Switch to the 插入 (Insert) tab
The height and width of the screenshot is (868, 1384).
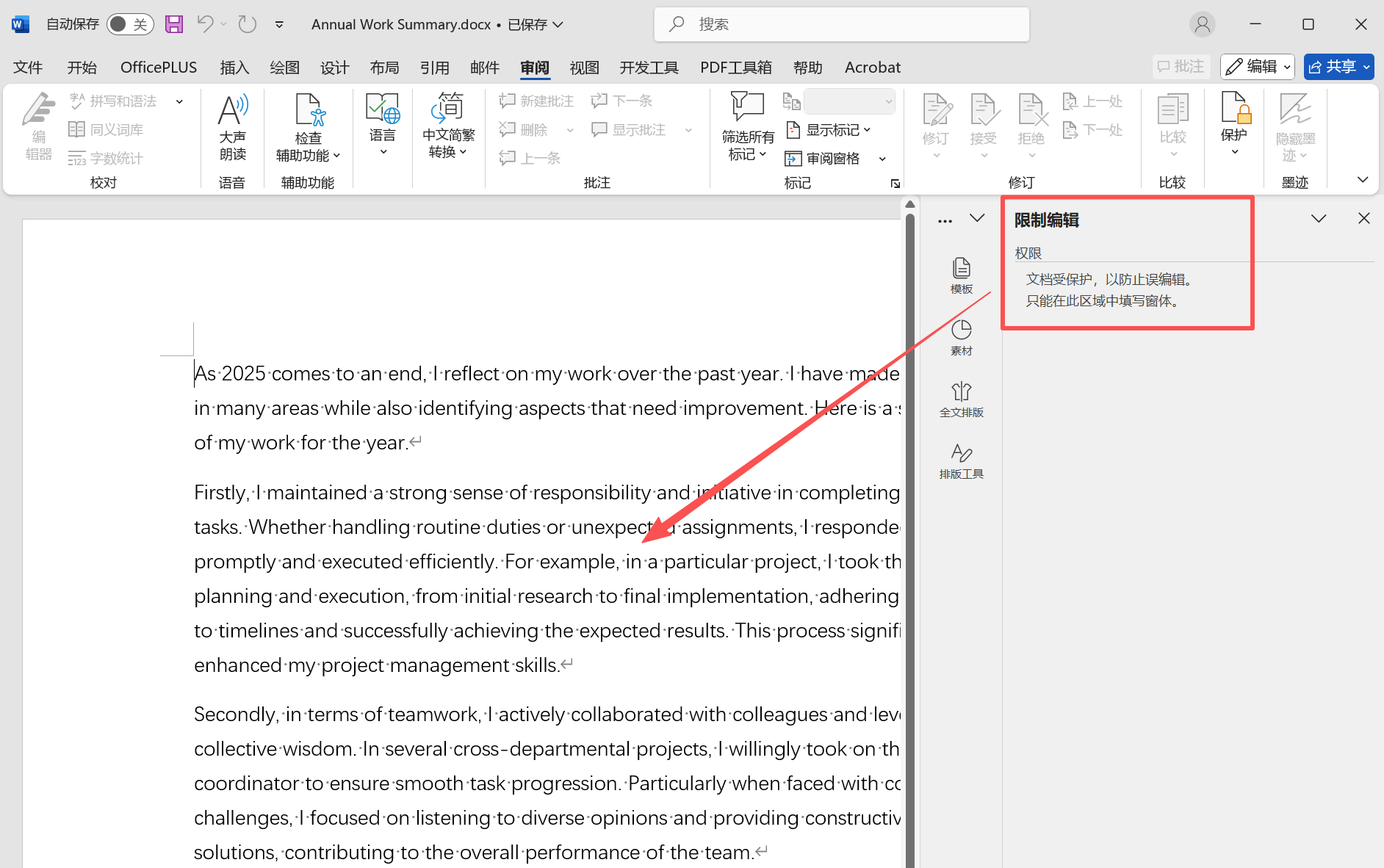[234, 68]
